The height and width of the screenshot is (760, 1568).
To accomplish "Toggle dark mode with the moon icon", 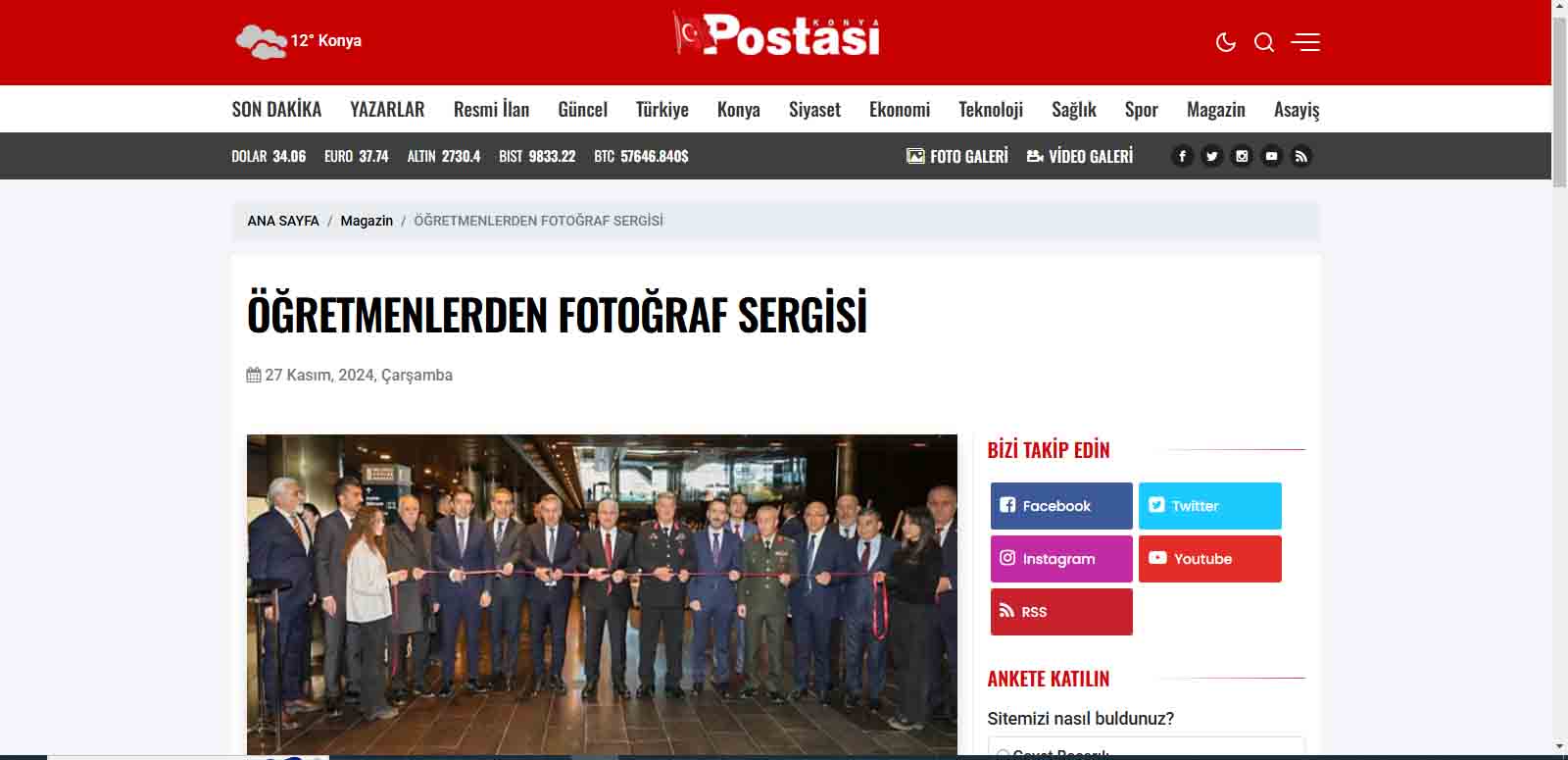I will coord(1225,42).
